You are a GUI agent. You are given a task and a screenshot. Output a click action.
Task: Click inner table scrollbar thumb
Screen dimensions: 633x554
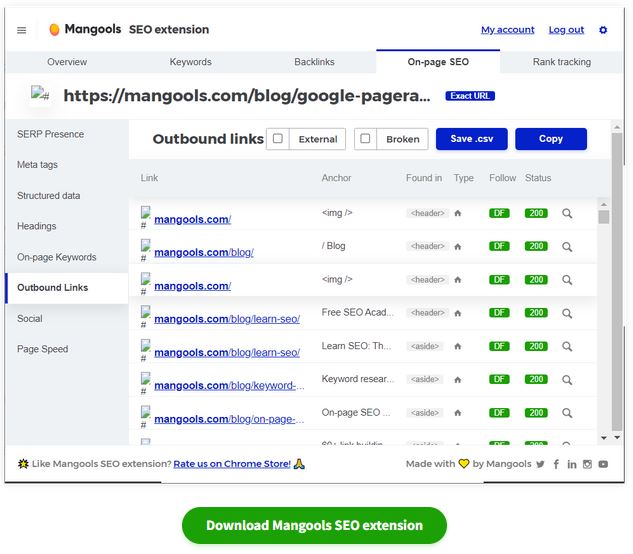point(604,217)
